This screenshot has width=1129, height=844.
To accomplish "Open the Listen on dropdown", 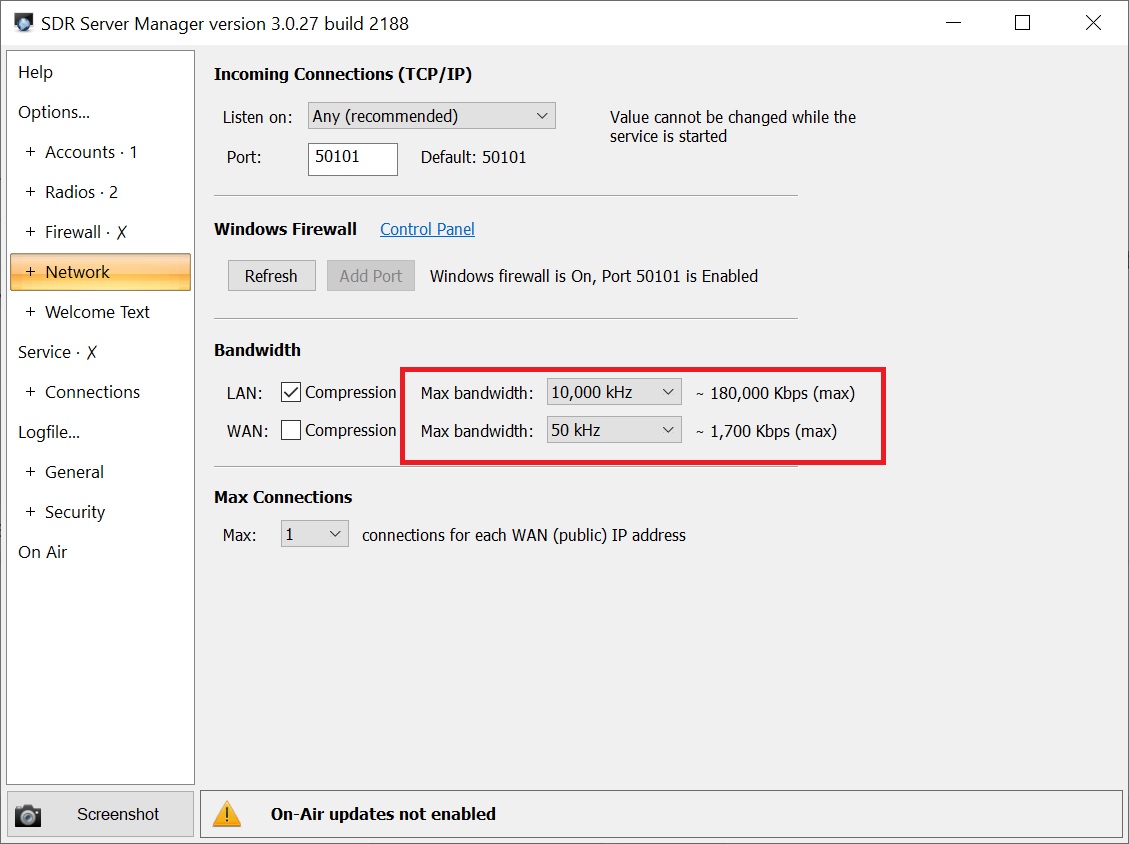I will [x=431, y=116].
